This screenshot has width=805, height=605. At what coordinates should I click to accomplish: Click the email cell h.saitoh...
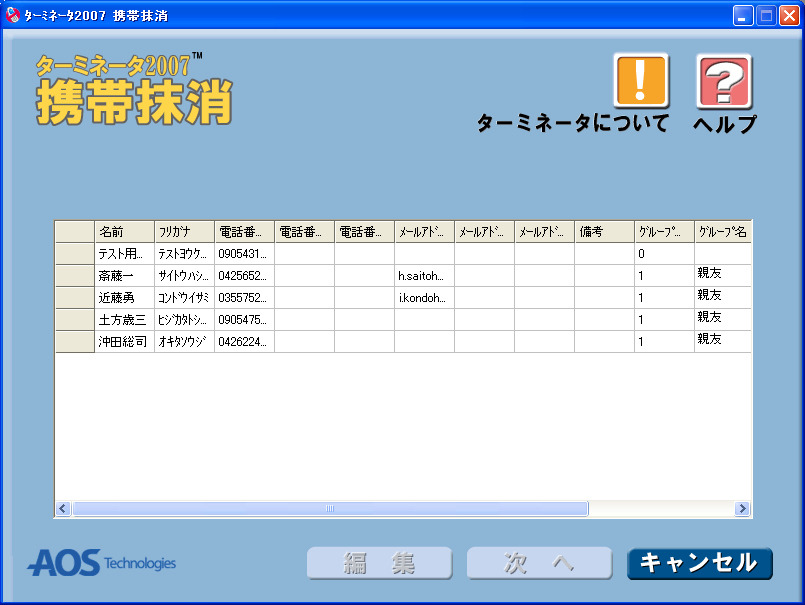pyautogui.click(x=425, y=276)
